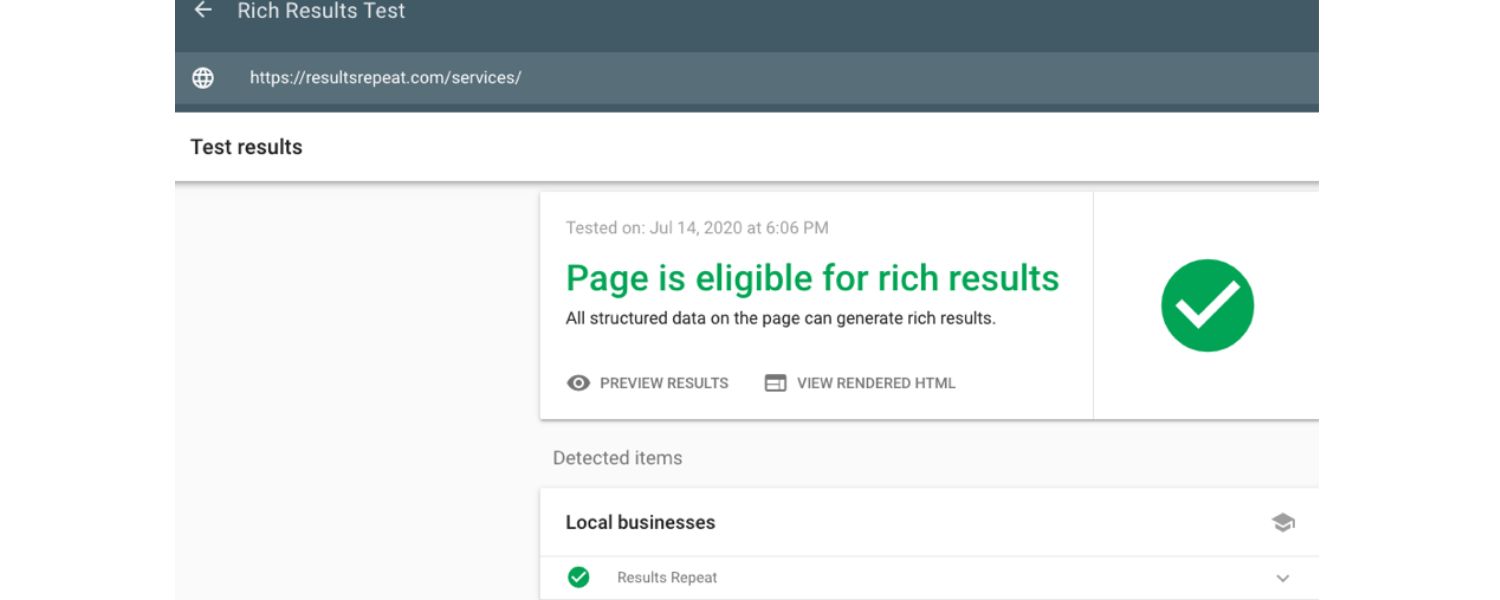
Task: Click the graduation cap learn-more icon
Action: coord(1282,523)
